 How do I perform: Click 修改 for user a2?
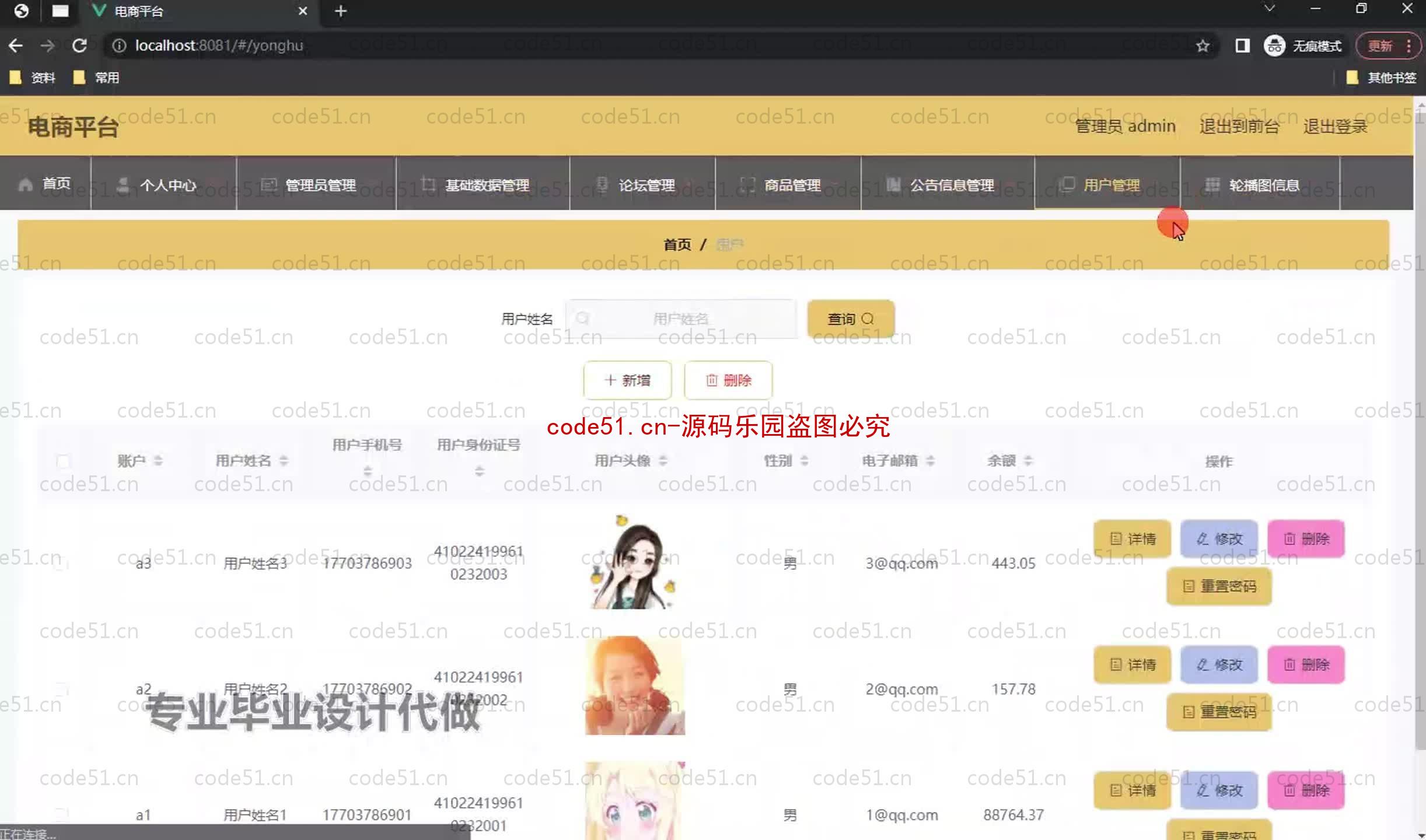click(1219, 664)
